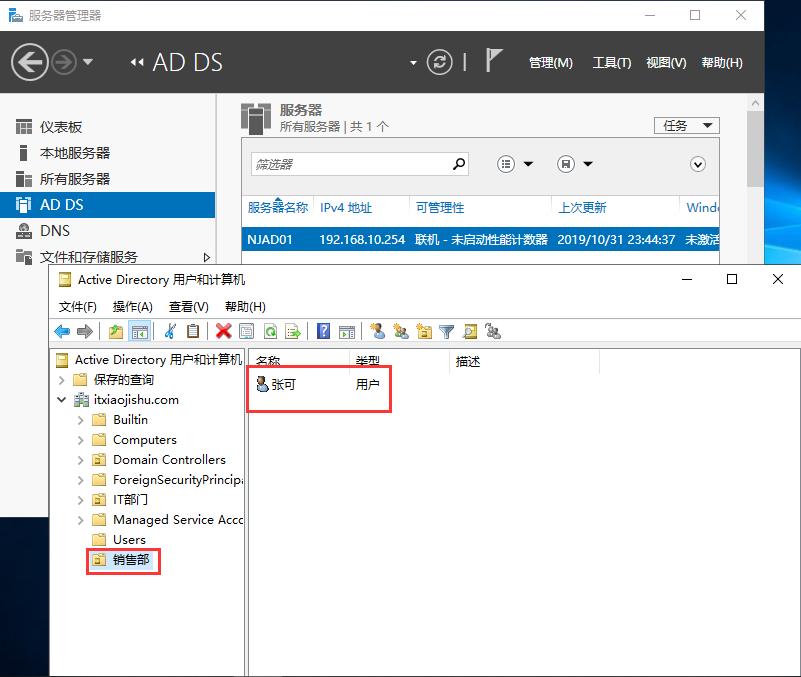Click the back navigation arrow in ADUC toolbar

tap(61, 331)
